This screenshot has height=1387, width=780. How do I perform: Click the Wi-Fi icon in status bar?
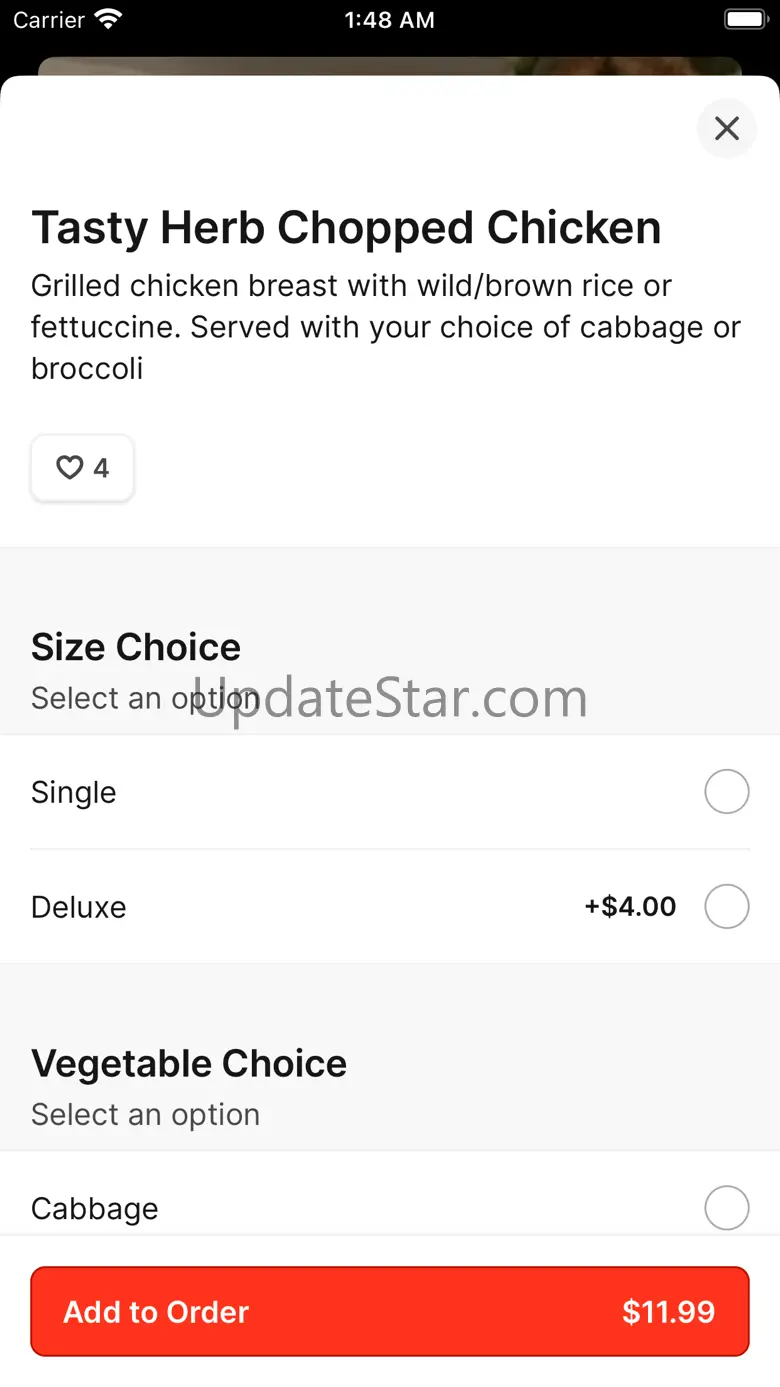(107, 19)
